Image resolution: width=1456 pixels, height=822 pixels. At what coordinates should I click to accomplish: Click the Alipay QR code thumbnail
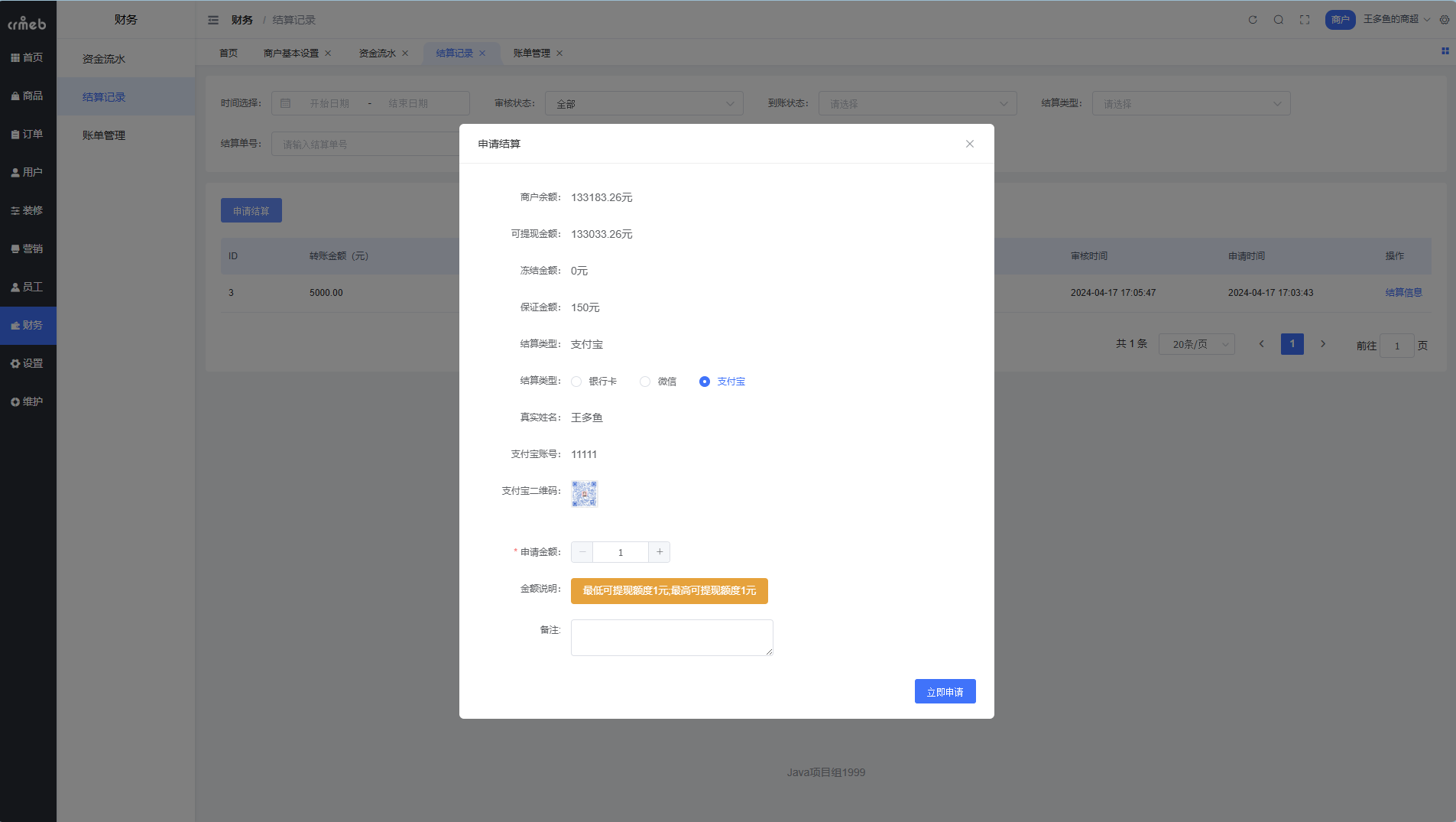pyautogui.click(x=585, y=494)
